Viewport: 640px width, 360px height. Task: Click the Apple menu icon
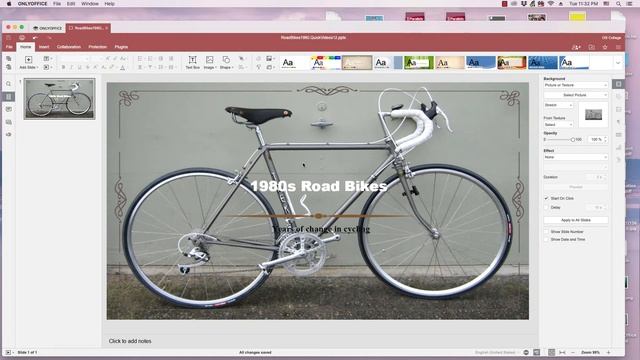pyautogui.click(x=9, y=4)
